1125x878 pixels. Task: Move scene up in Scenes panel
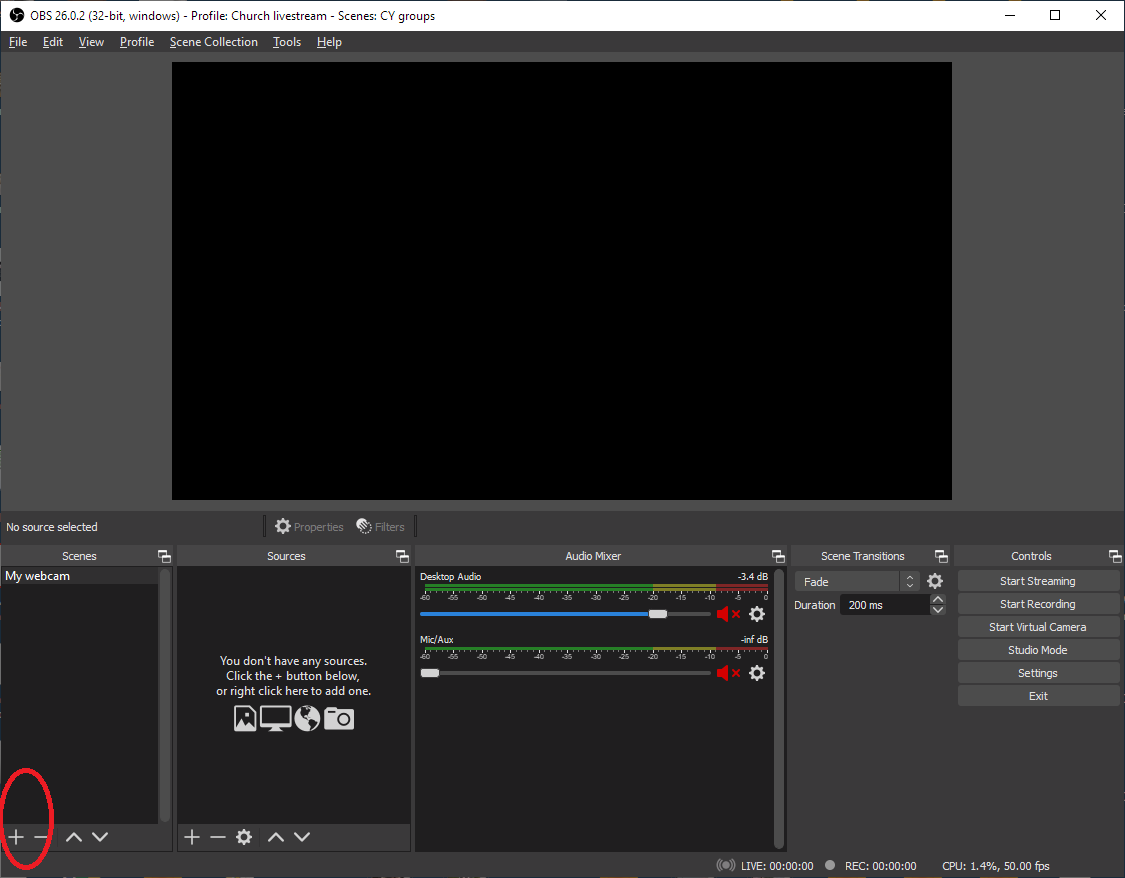tap(74, 836)
